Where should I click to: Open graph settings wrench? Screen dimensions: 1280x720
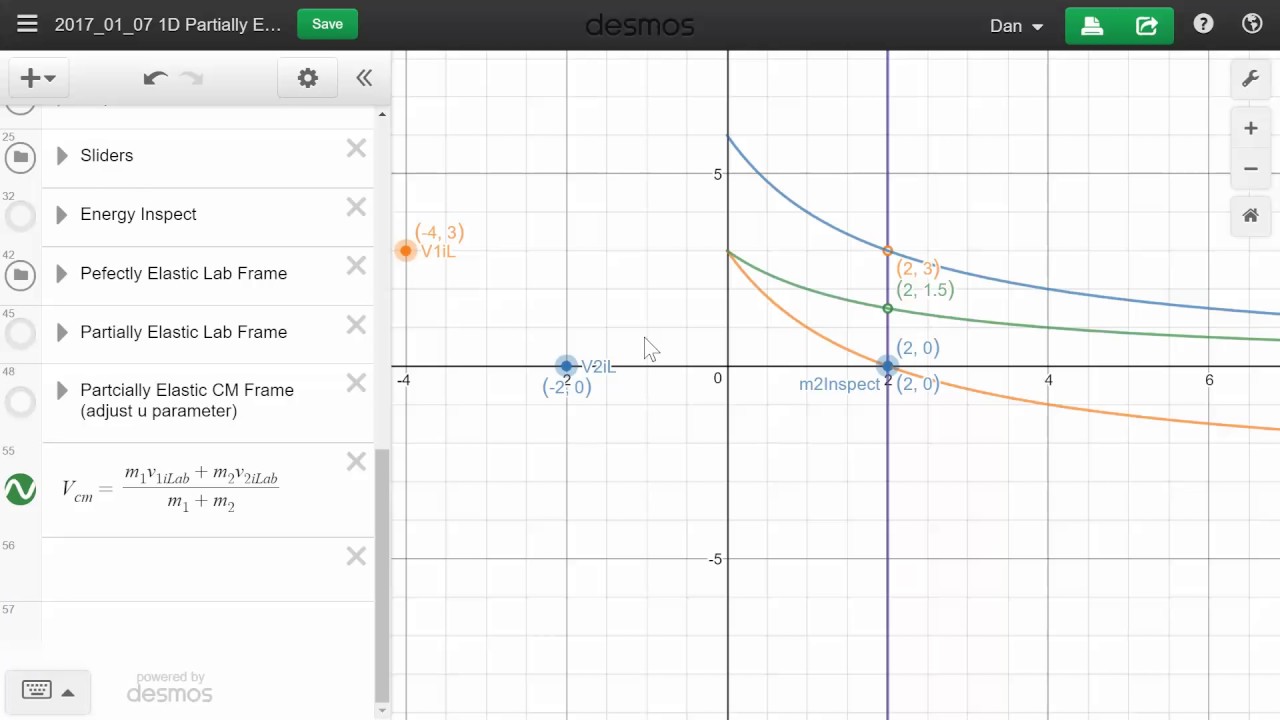pyautogui.click(x=1250, y=79)
